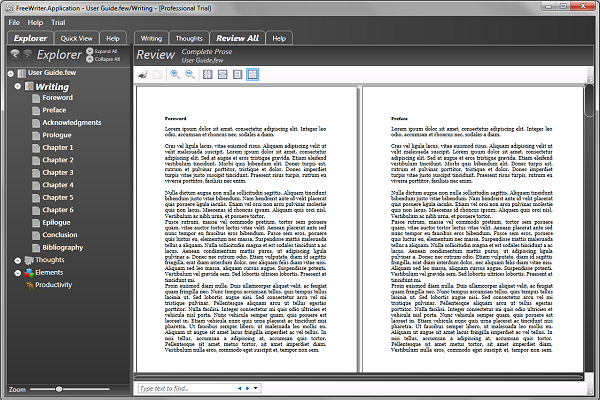The image size is (600, 400).
Task: Select the actual size page view icon
Action: [207, 74]
